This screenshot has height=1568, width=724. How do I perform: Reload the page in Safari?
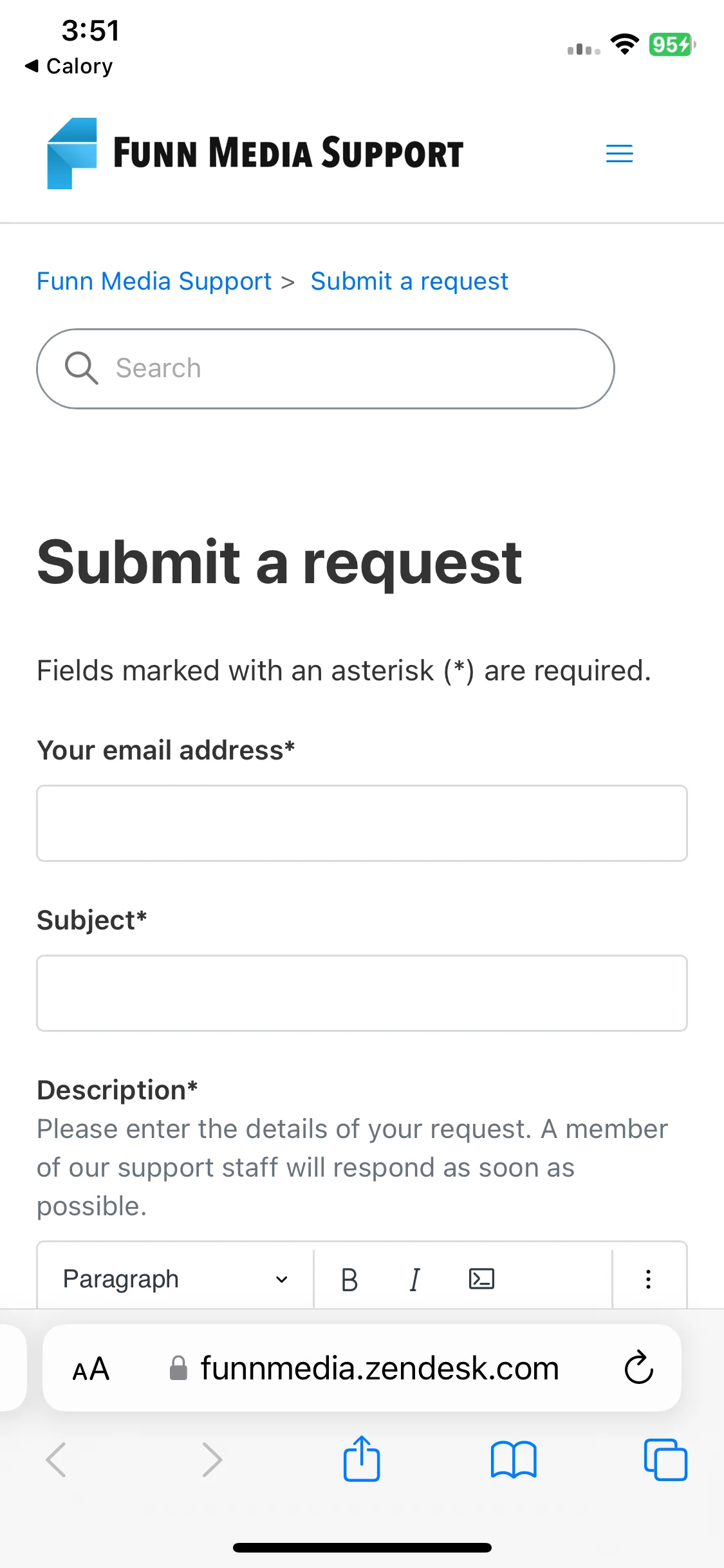point(639,1367)
